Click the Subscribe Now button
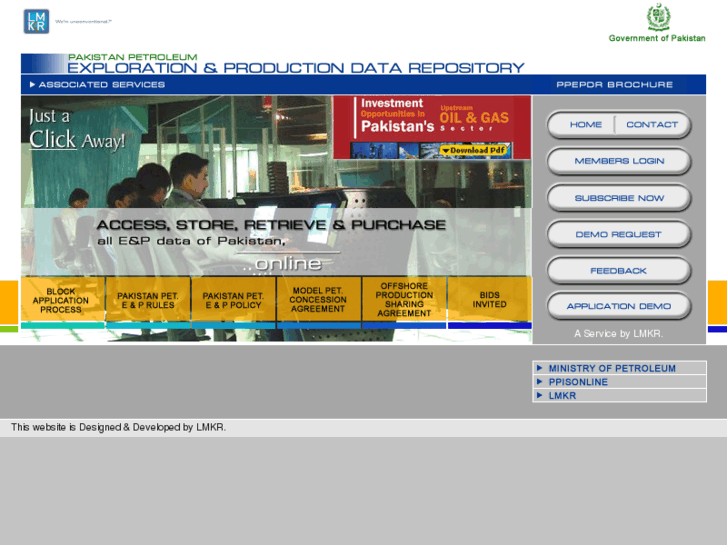727x545 pixels. tap(619, 198)
